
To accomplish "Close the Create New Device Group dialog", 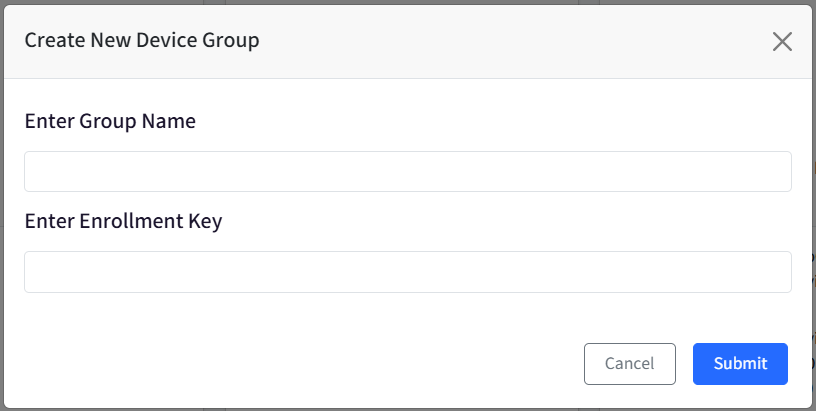I will (x=782, y=42).
